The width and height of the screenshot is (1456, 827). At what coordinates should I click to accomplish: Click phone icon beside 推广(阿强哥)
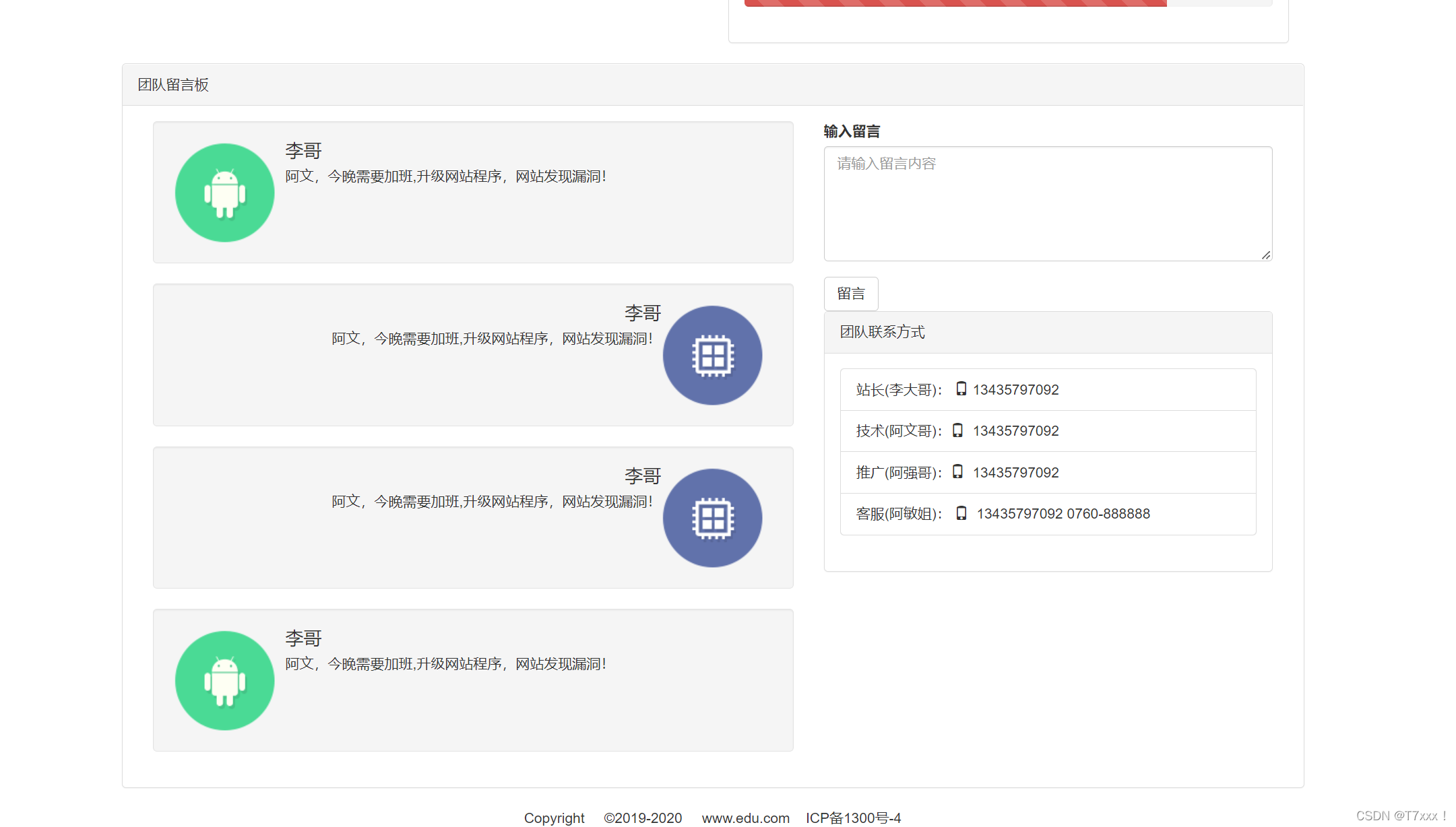point(957,471)
